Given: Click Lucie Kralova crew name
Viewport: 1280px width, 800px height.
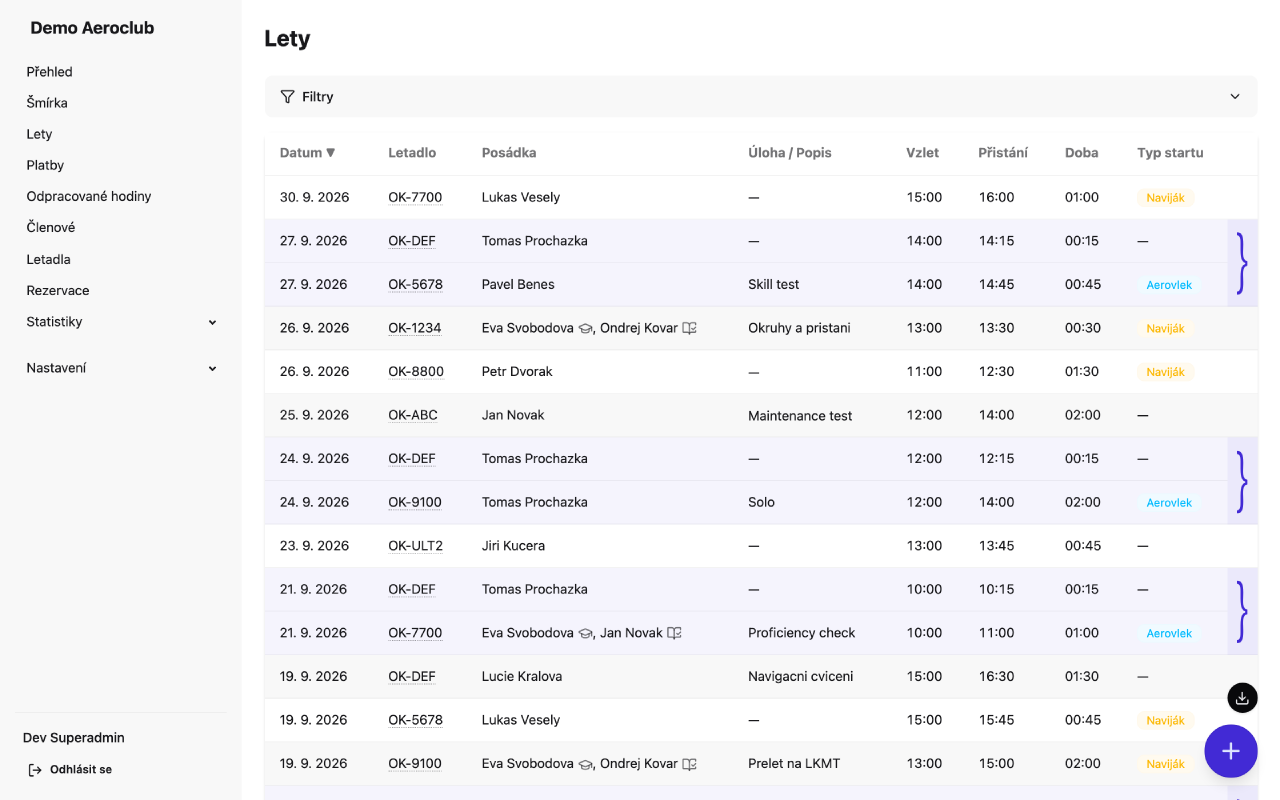Looking at the screenshot, I should [522, 677].
